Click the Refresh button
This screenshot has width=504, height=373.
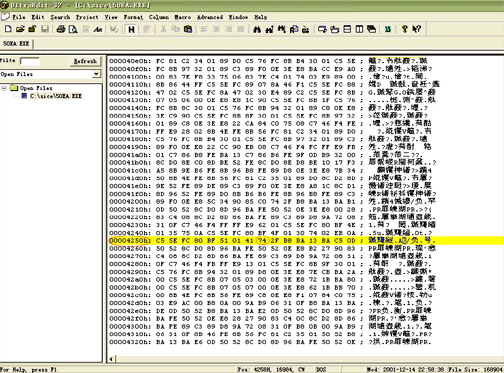coord(85,61)
